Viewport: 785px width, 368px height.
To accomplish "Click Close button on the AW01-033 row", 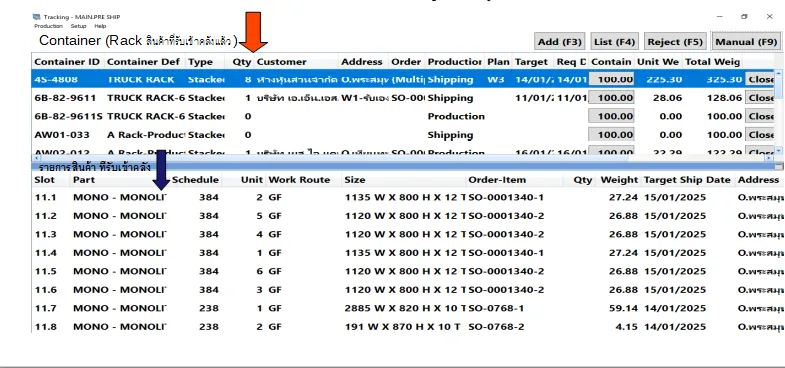I will (x=760, y=135).
